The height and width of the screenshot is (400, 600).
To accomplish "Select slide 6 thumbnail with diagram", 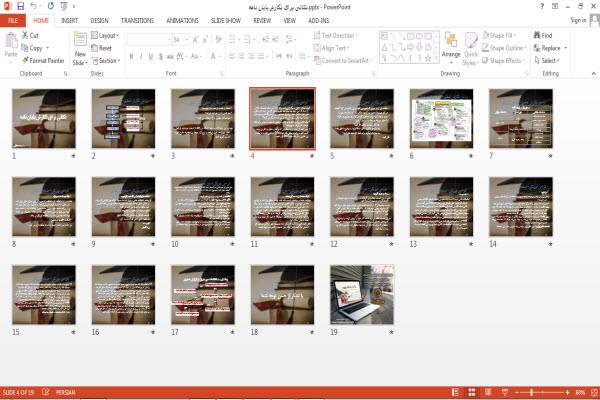I will [x=441, y=119].
